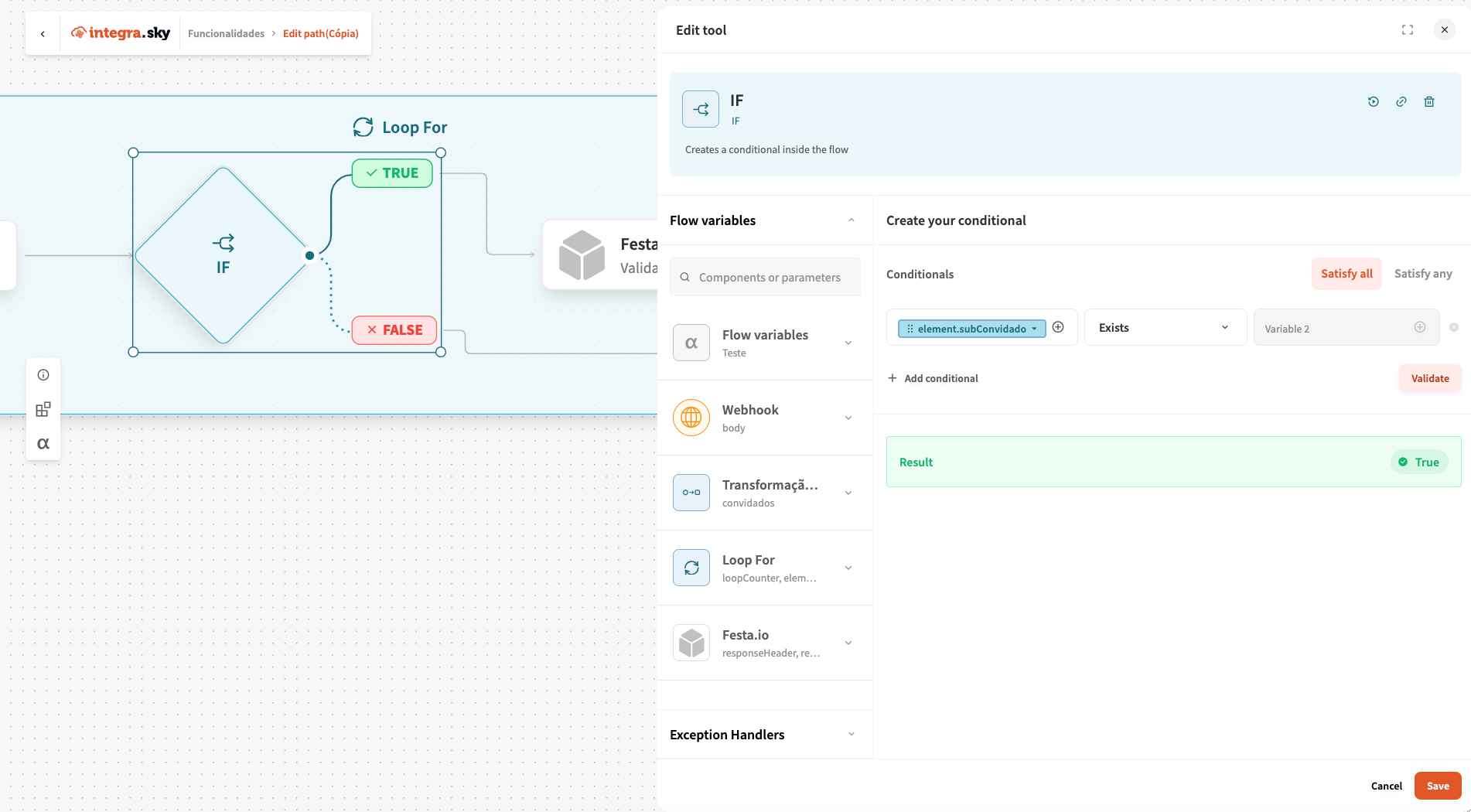Click the info icon in canvas toolbar
1471x812 pixels.
(x=43, y=375)
